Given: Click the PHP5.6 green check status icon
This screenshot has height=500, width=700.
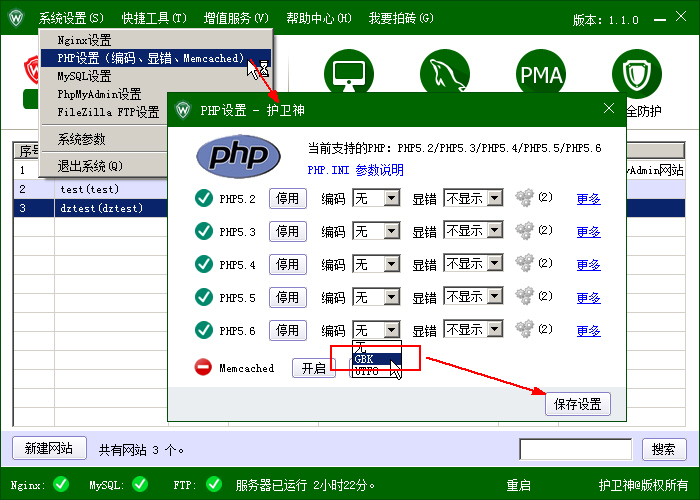Looking at the screenshot, I should (x=204, y=330).
